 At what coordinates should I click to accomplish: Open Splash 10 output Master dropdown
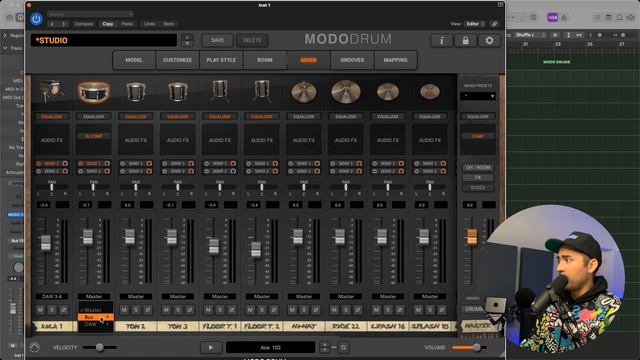(430, 296)
